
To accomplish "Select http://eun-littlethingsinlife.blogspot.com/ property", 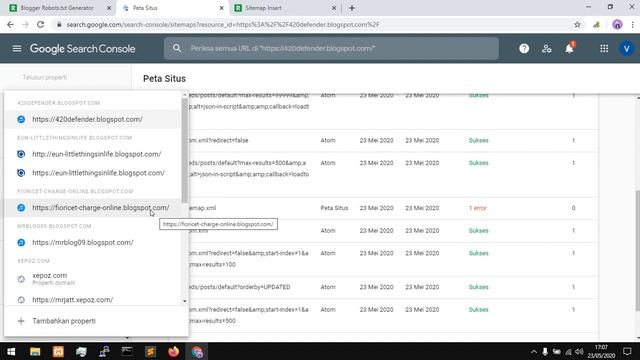I will [x=93, y=154].
